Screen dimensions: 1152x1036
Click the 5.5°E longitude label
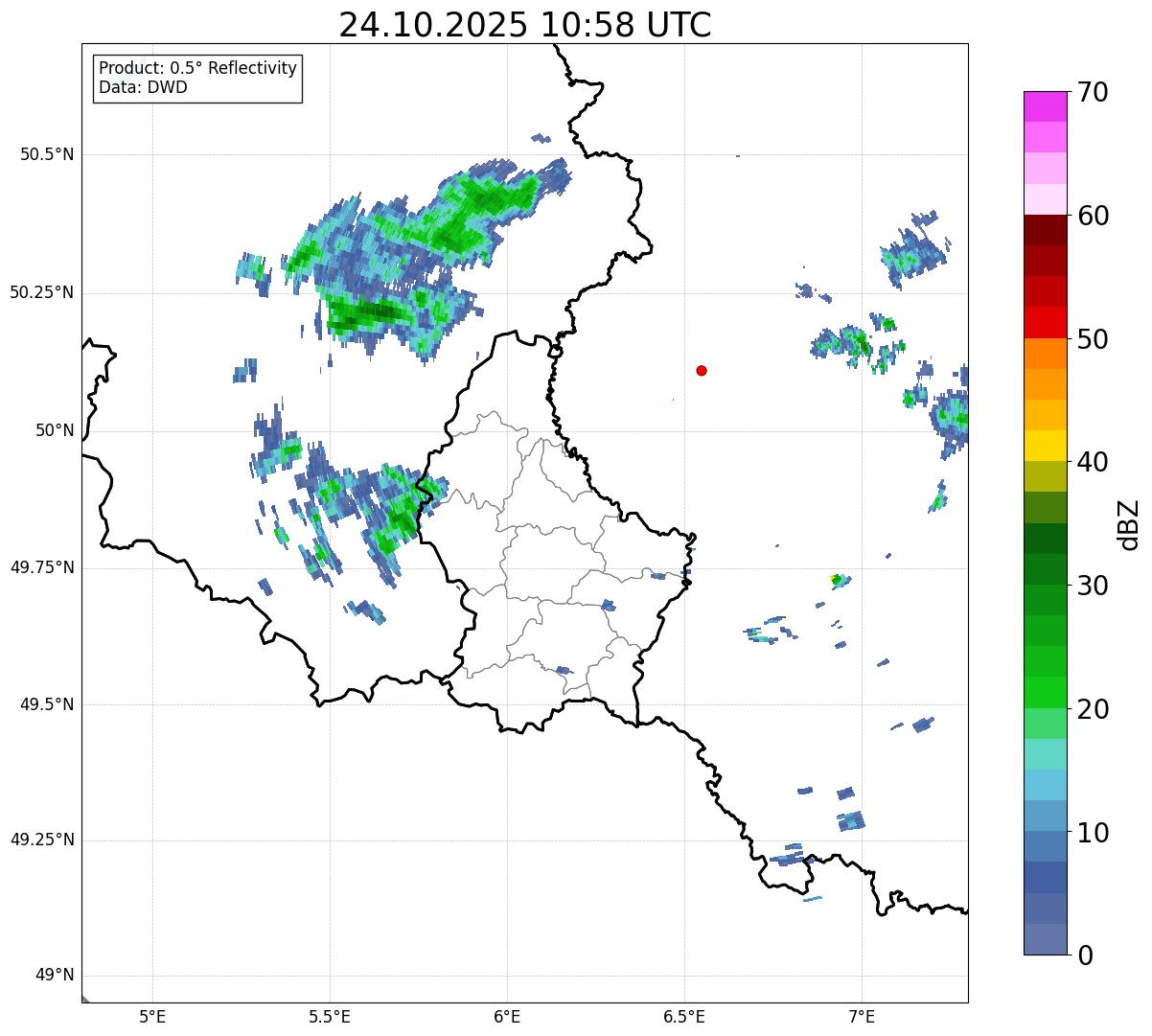click(330, 1017)
